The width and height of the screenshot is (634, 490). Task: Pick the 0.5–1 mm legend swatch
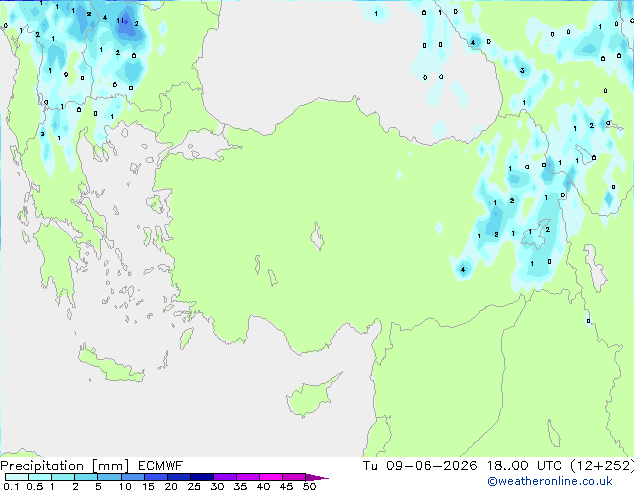point(40,477)
